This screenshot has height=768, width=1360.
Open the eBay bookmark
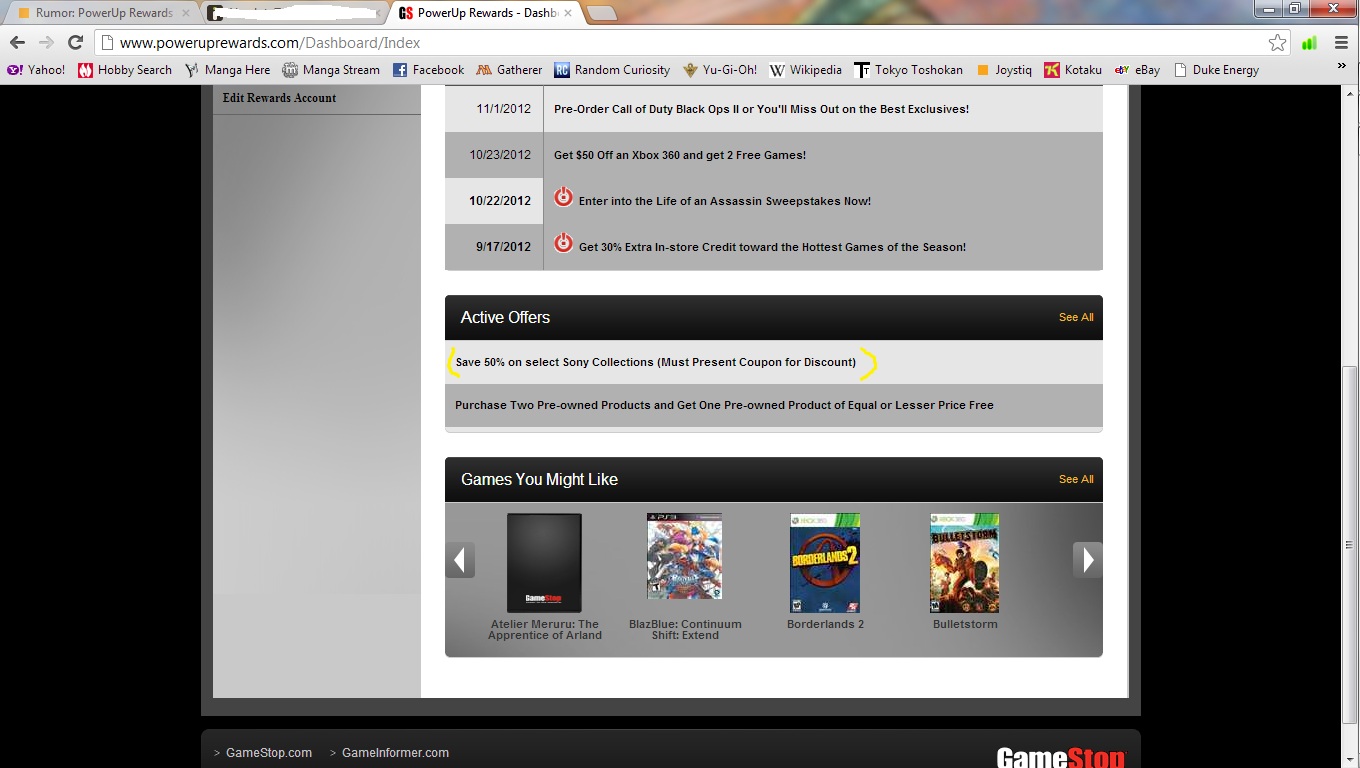coord(1137,70)
